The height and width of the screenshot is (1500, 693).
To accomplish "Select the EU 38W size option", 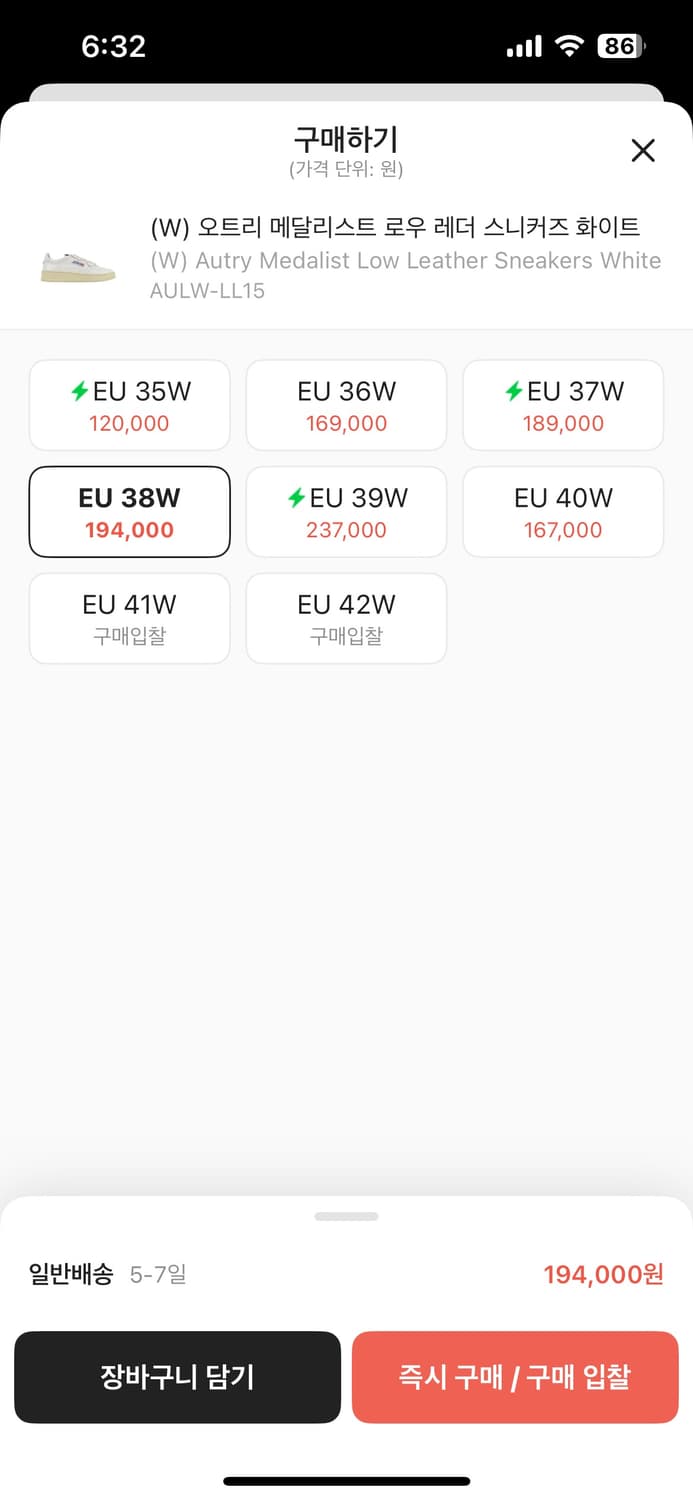I will tap(130, 512).
